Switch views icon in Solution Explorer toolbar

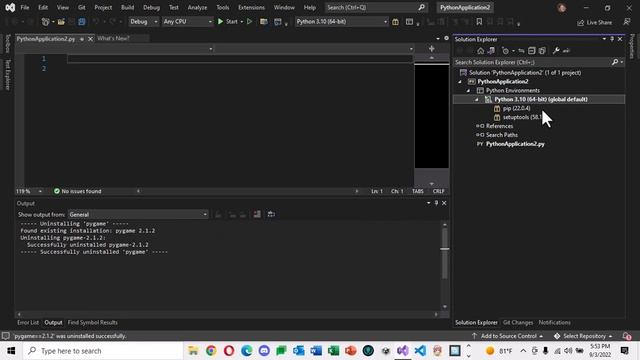pyautogui.click(x=491, y=51)
